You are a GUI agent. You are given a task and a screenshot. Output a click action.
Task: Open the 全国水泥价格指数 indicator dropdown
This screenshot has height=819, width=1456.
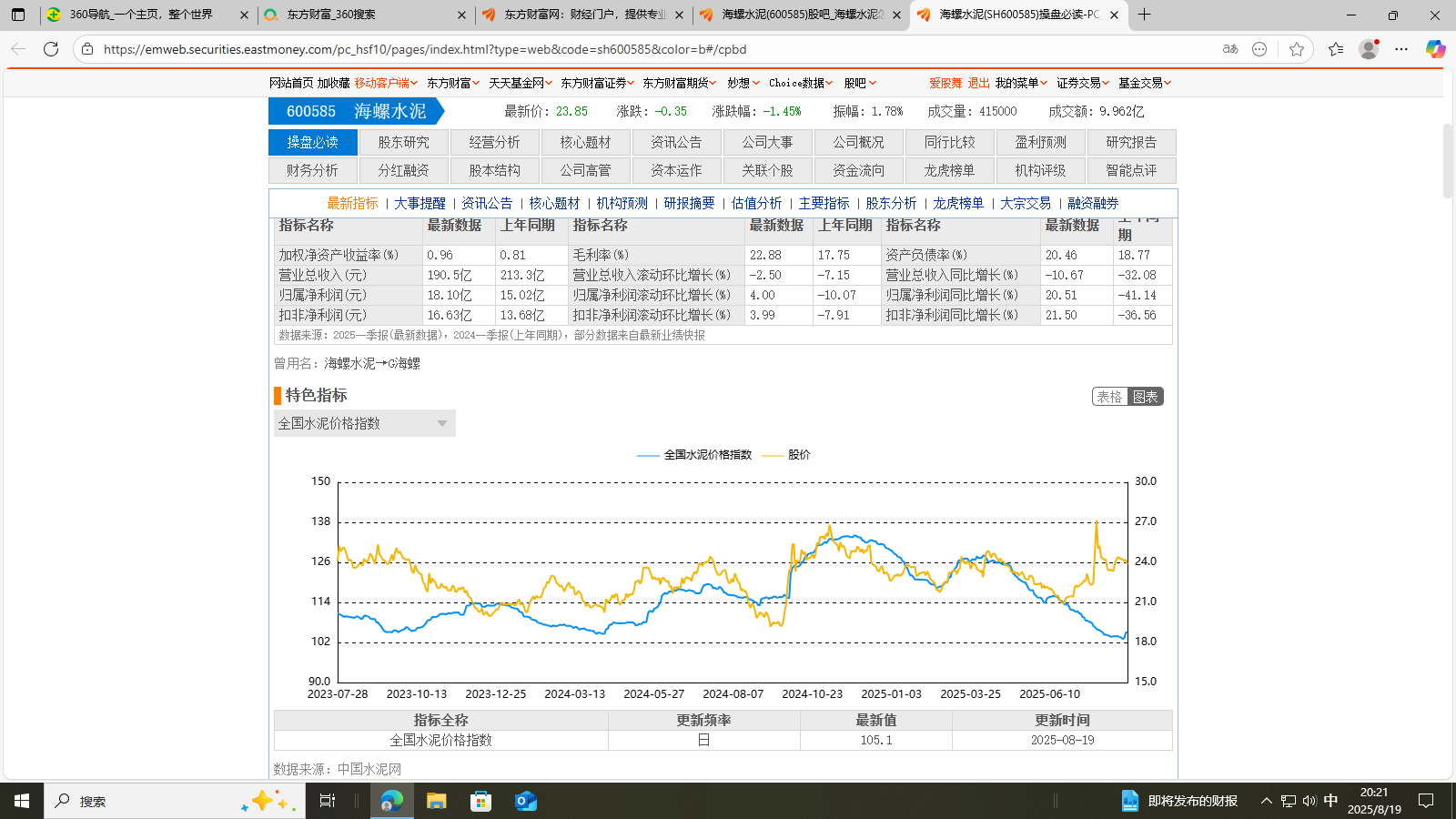tap(364, 423)
